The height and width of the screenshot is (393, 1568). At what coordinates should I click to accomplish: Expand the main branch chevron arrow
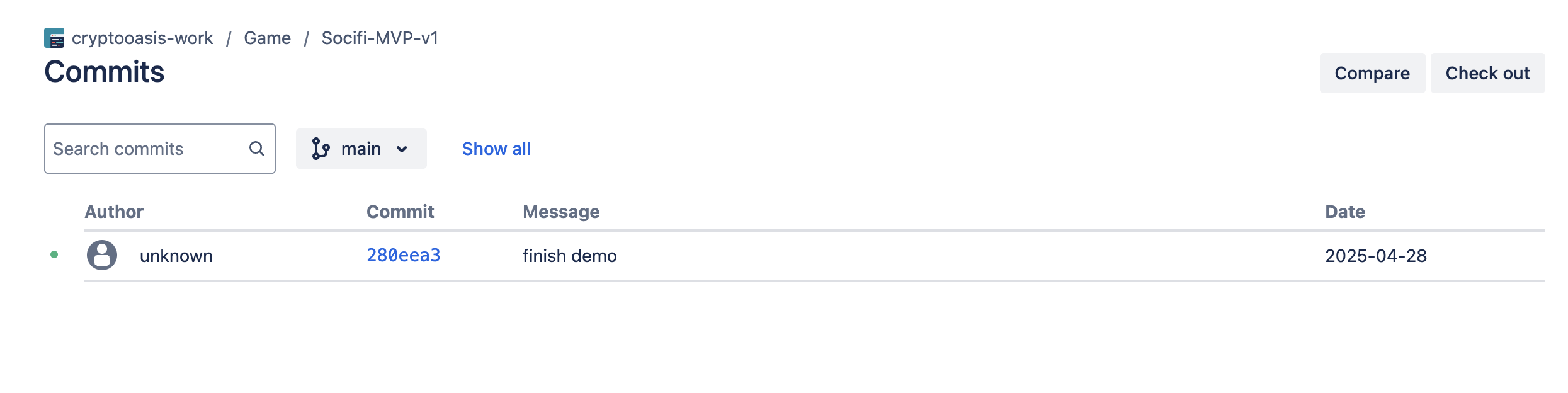point(402,149)
